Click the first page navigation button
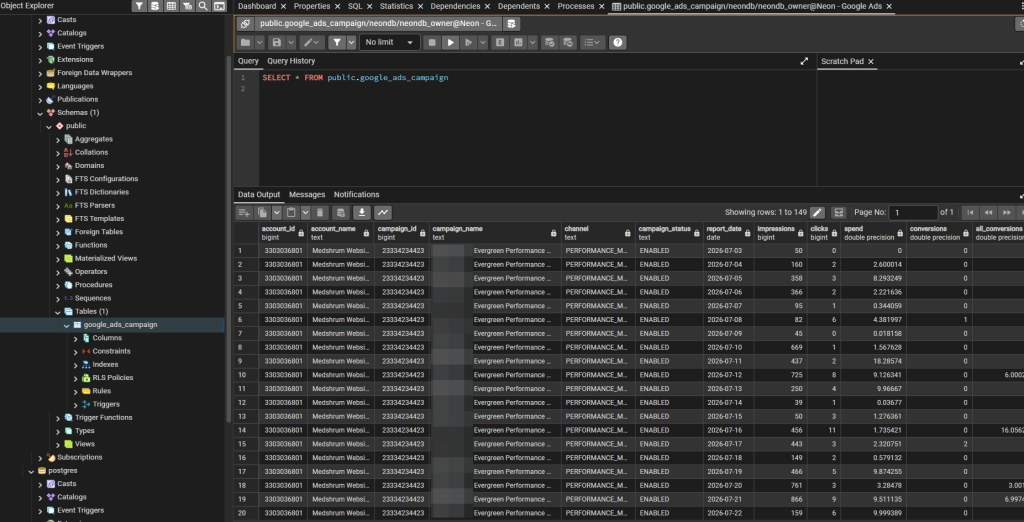The height and width of the screenshot is (522, 1024). [970, 212]
